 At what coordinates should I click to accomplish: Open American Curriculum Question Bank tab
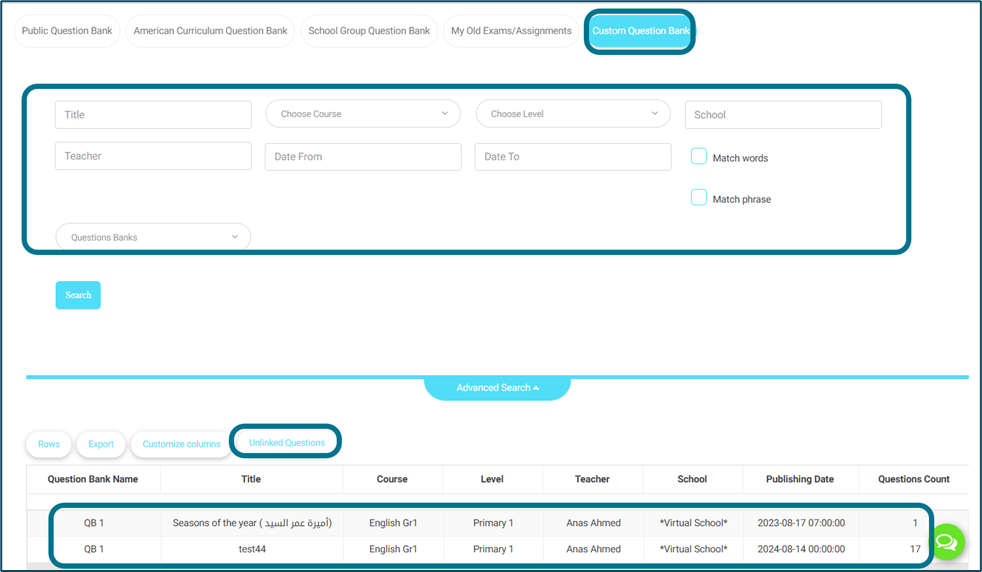pyautogui.click(x=210, y=31)
